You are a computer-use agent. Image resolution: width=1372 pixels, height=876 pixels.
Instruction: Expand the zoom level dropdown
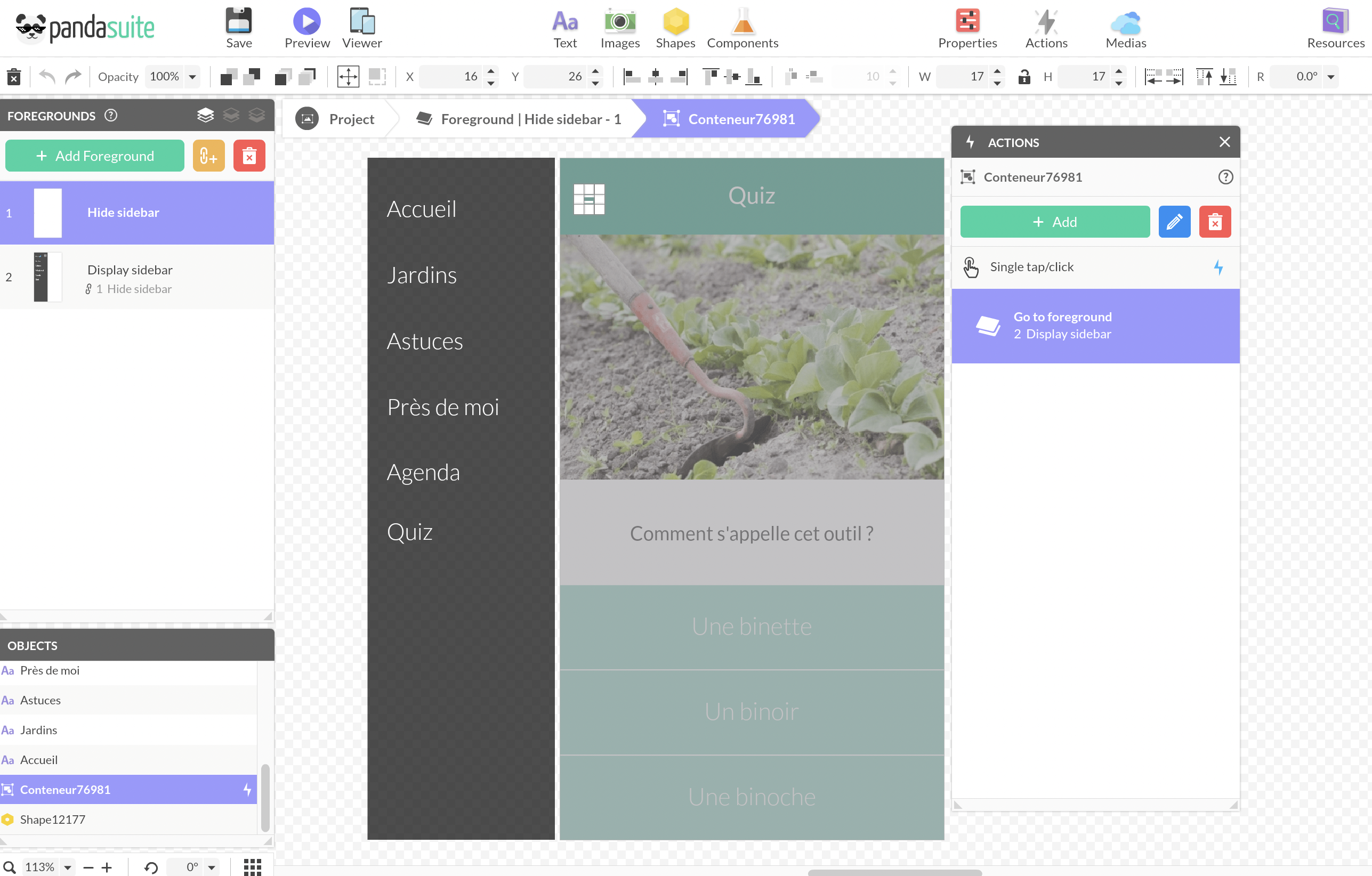click(x=68, y=867)
